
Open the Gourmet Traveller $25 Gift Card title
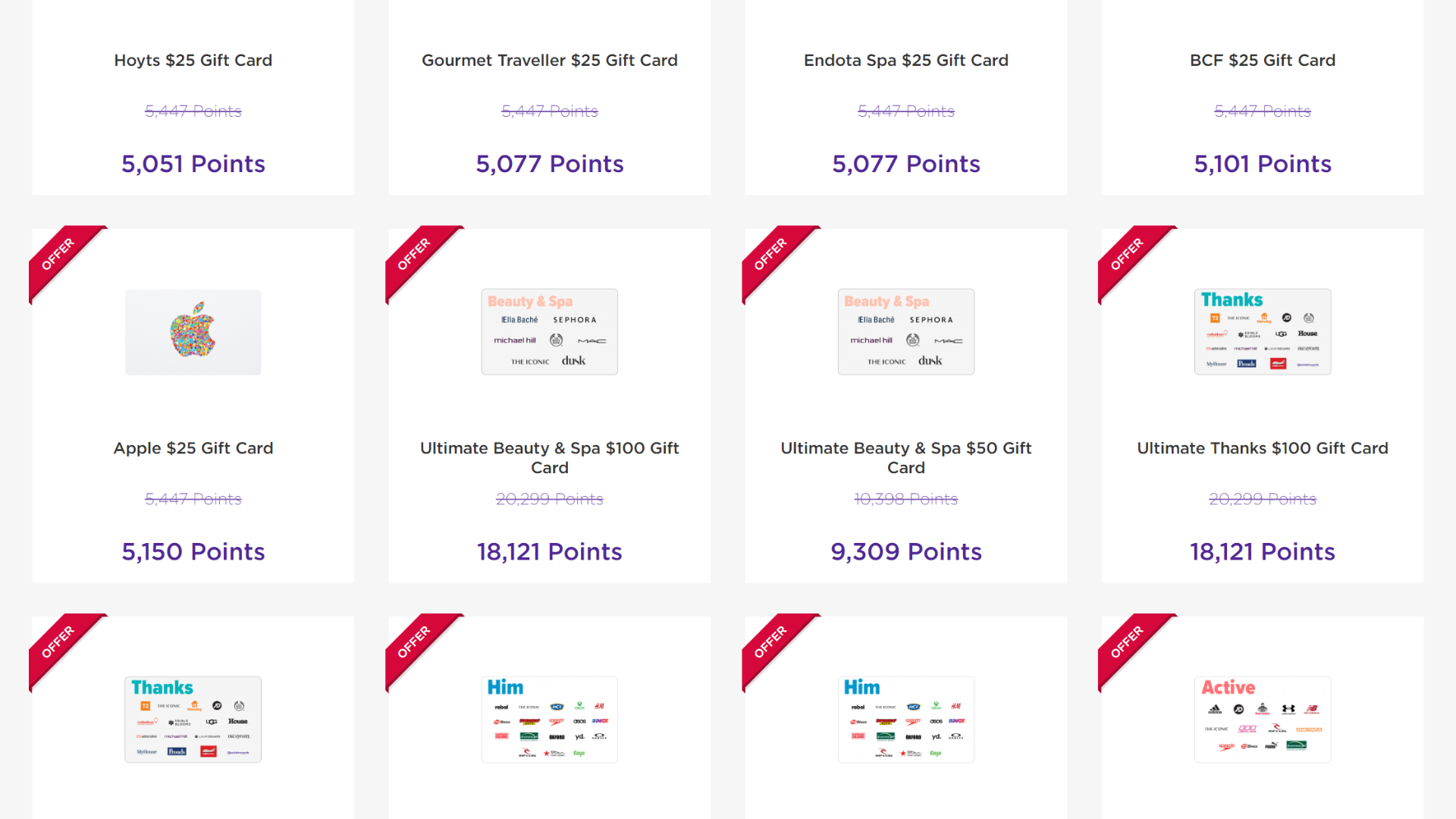point(549,61)
